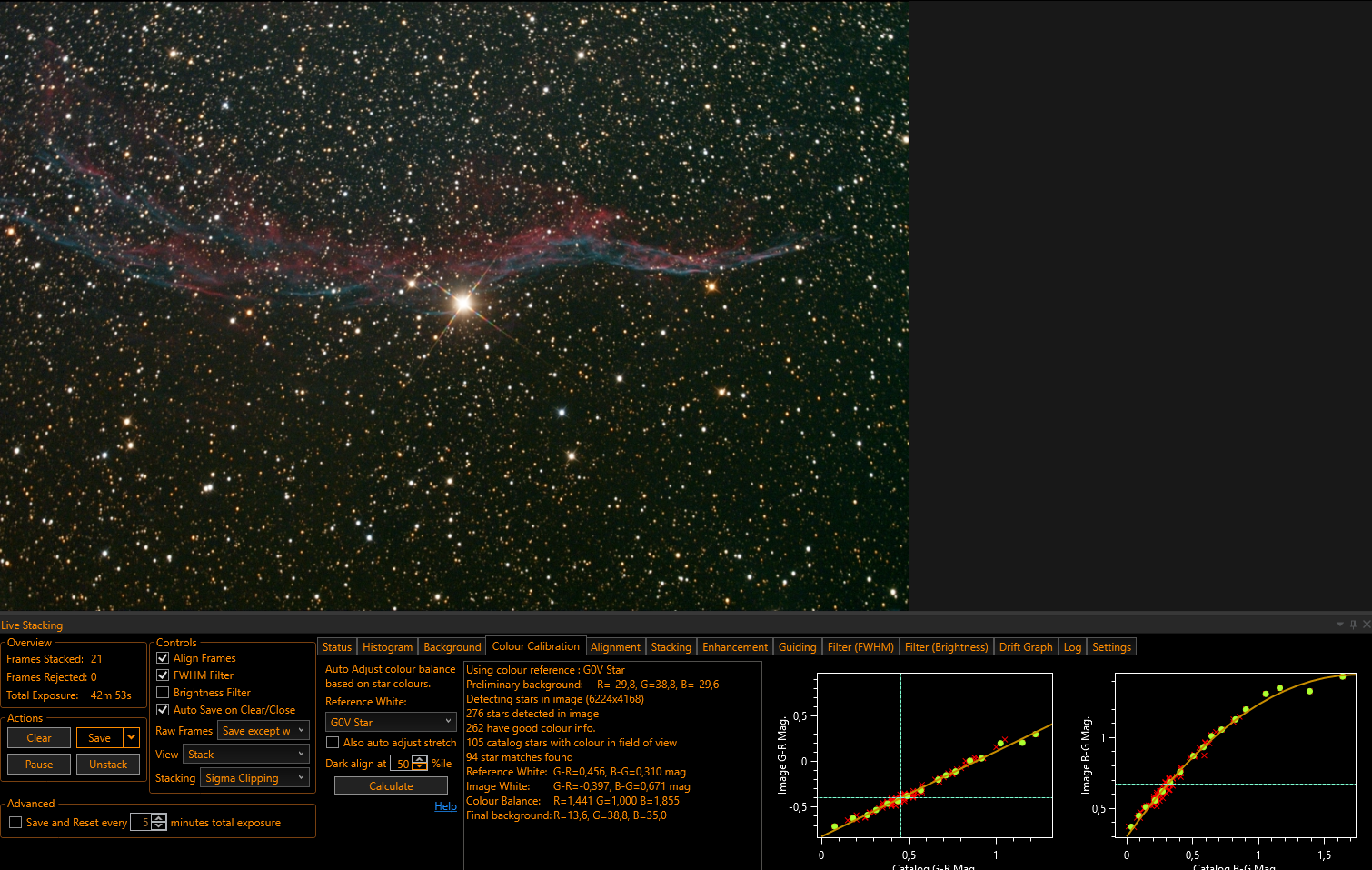The width and height of the screenshot is (1372, 870).
Task: Click the Total Exposure 42m 53s value
Action: 111,695
